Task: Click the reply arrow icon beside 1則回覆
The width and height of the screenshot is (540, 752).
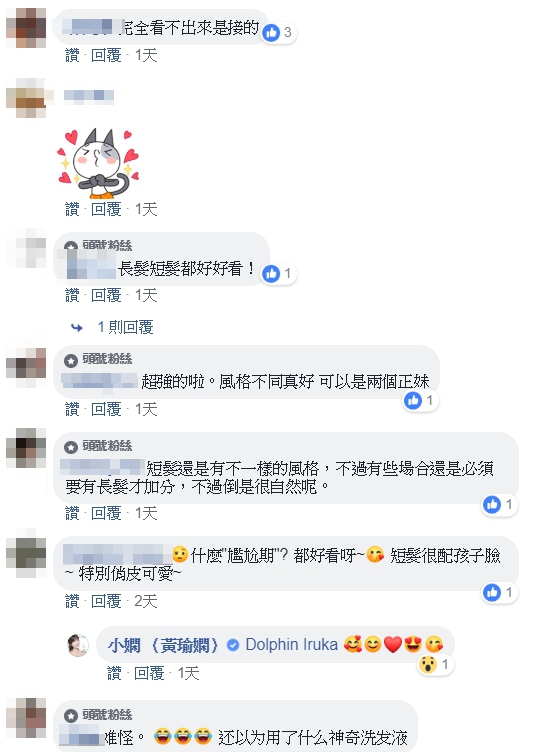Action: pos(77,328)
